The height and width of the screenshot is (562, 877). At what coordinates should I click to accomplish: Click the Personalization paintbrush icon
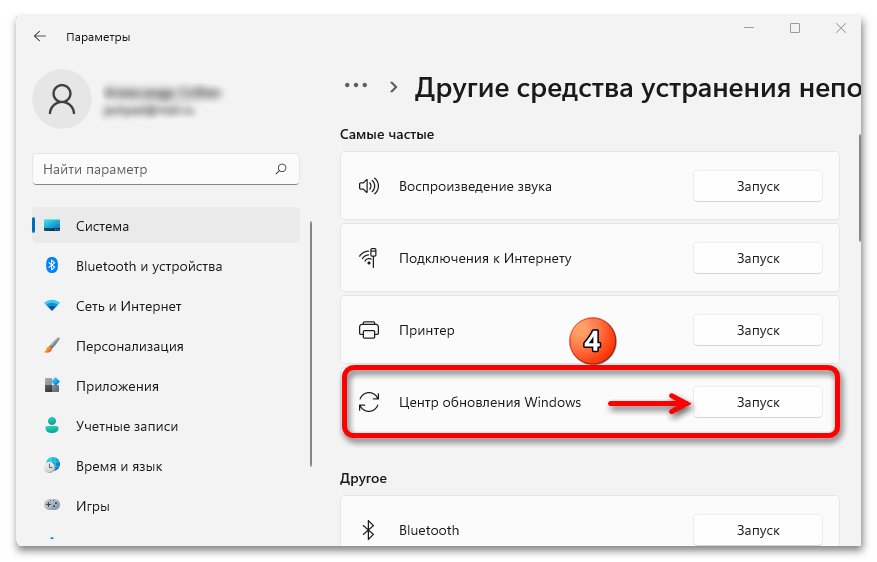point(53,346)
